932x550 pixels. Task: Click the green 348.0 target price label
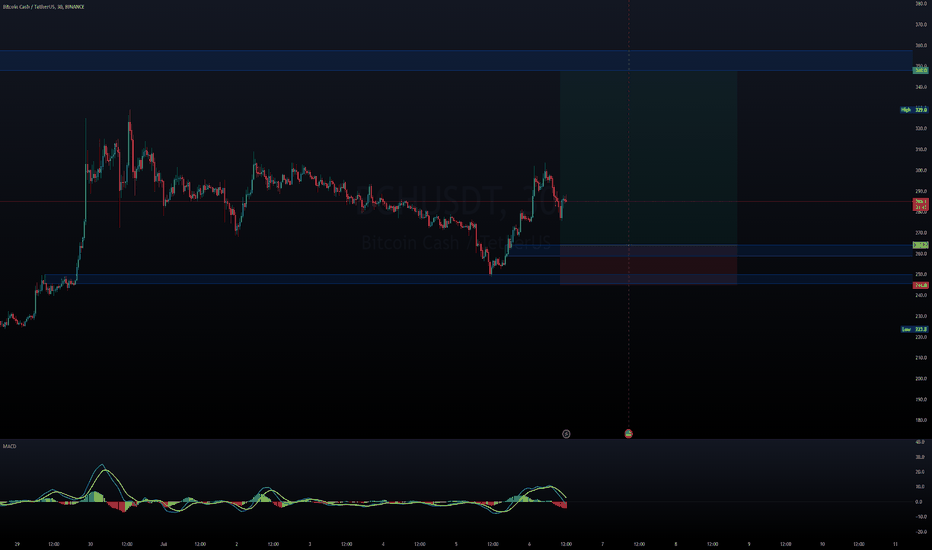[x=921, y=70]
